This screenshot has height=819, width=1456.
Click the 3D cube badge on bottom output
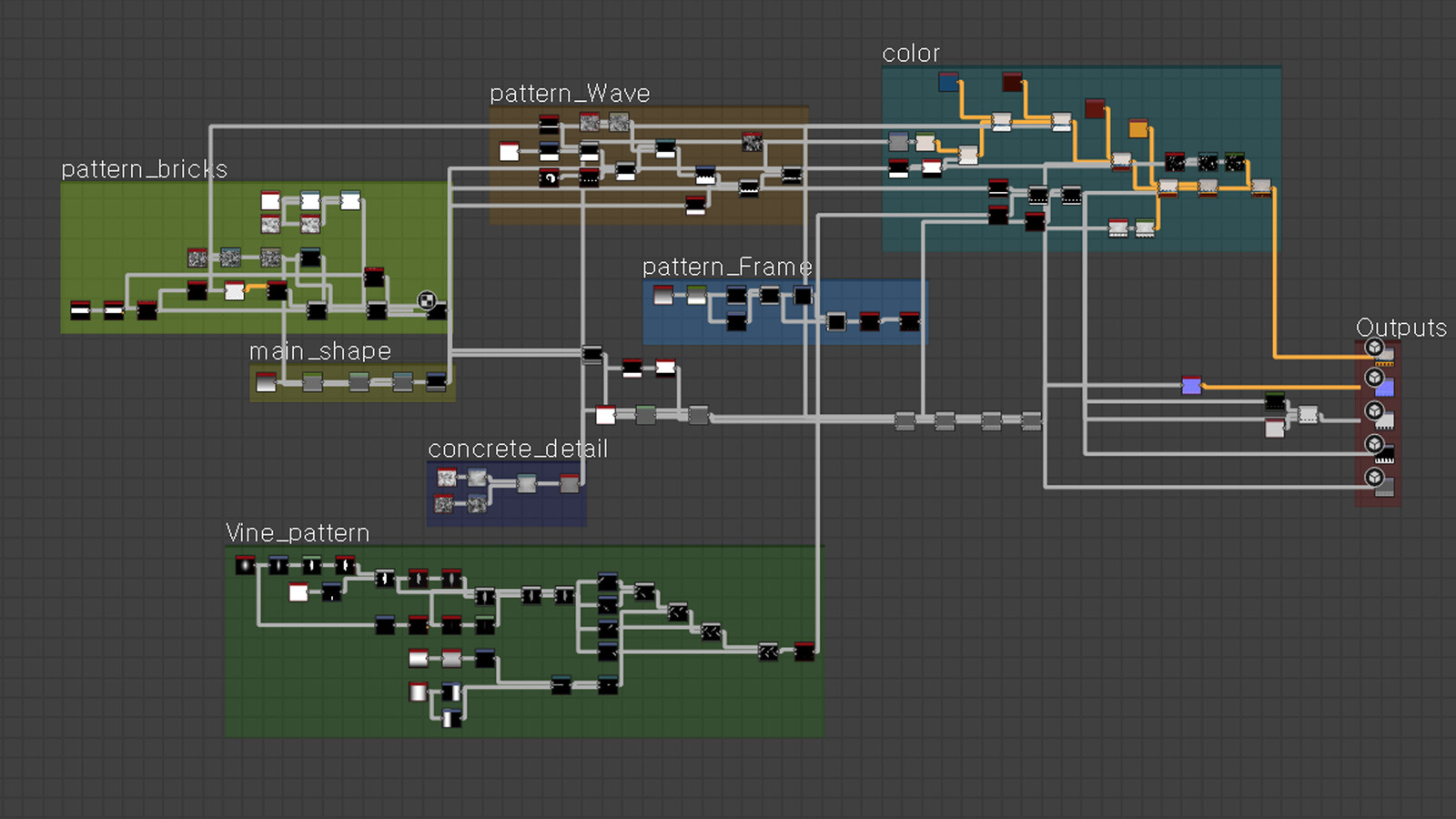pos(1374,477)
